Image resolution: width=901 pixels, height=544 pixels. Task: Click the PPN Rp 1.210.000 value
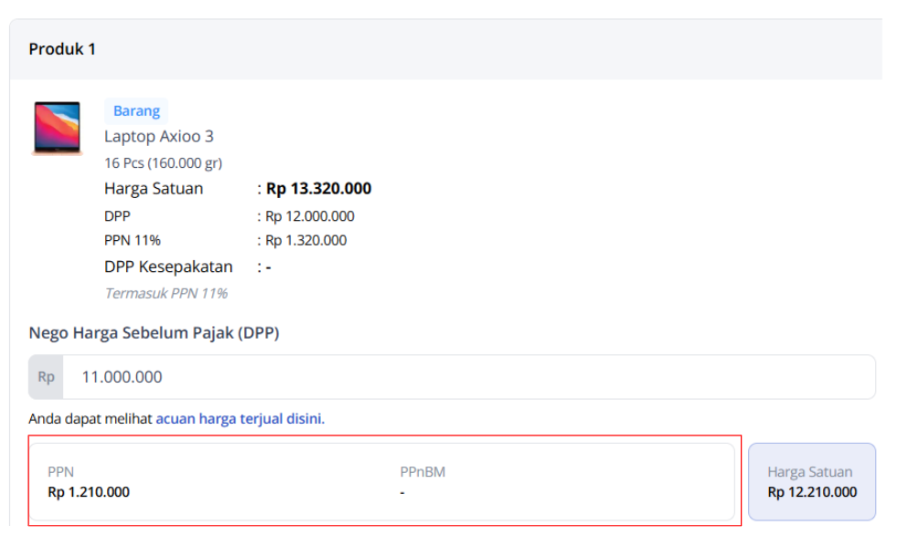(88, 492)
